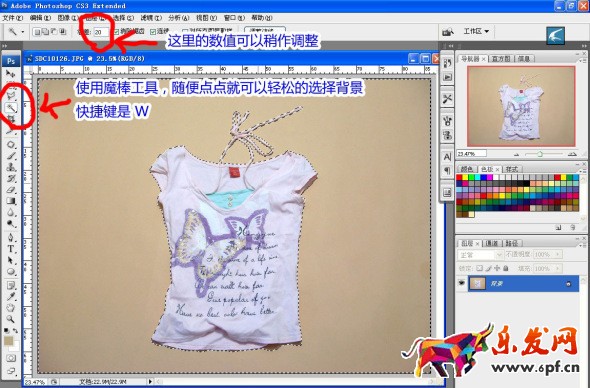This screenshot has width=590, height=388.
Task: Open the layer fill slider arrow
Action: click(x=558, y=268)
